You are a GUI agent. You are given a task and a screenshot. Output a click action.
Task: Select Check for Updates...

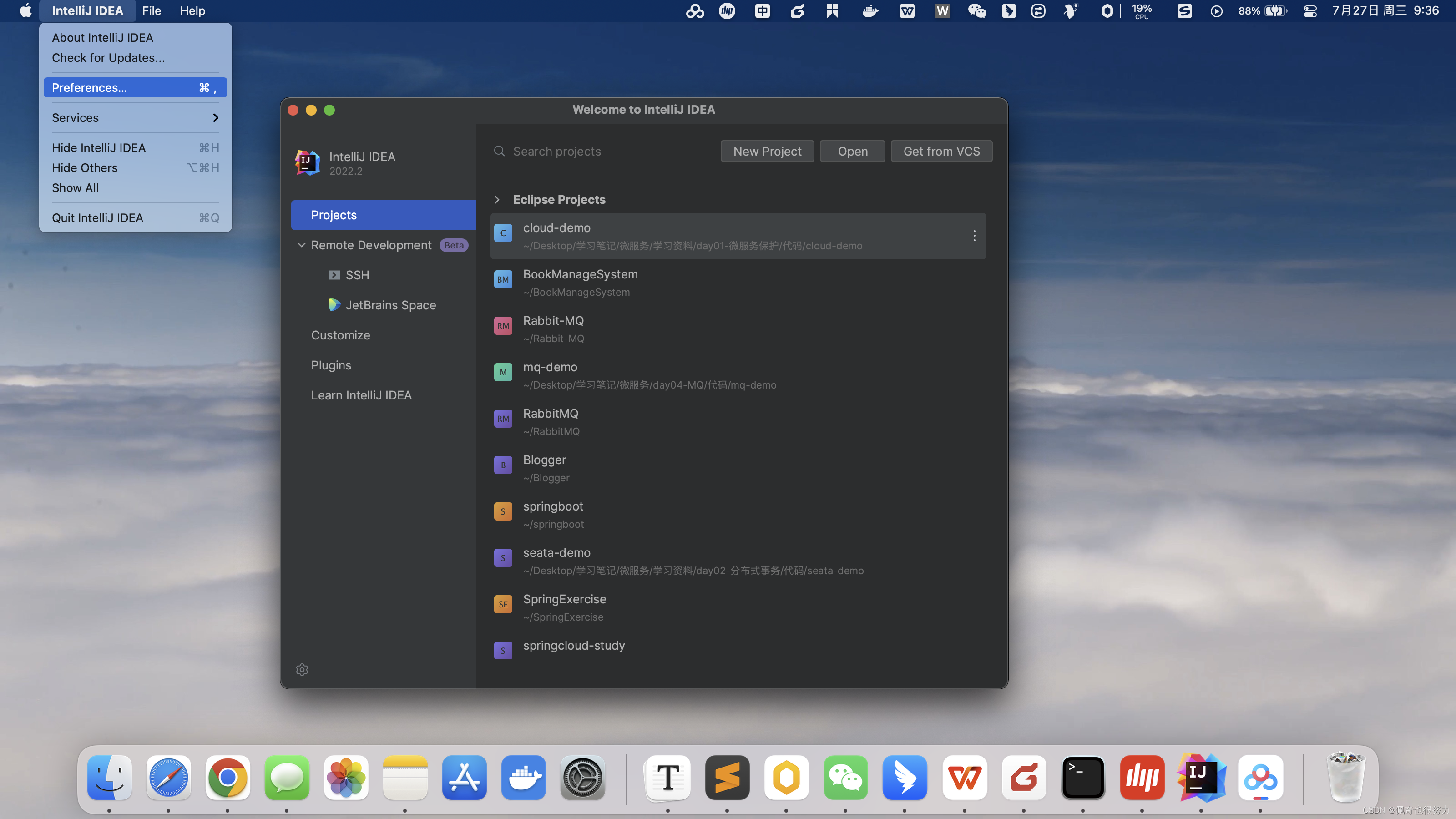pyautogui.click(x=135, y=58)
